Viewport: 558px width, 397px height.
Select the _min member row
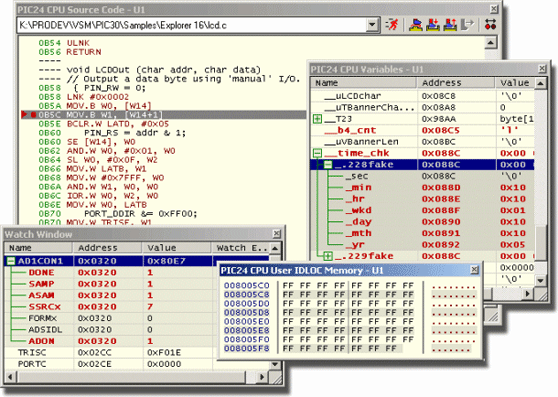tap(422, 187)
